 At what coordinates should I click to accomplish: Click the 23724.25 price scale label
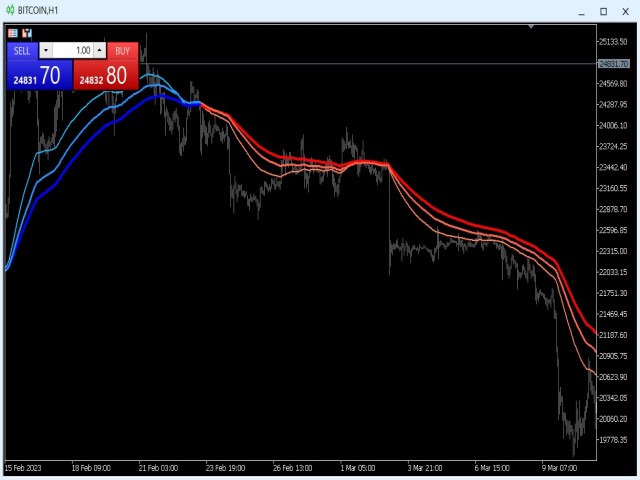click(613, 147)
